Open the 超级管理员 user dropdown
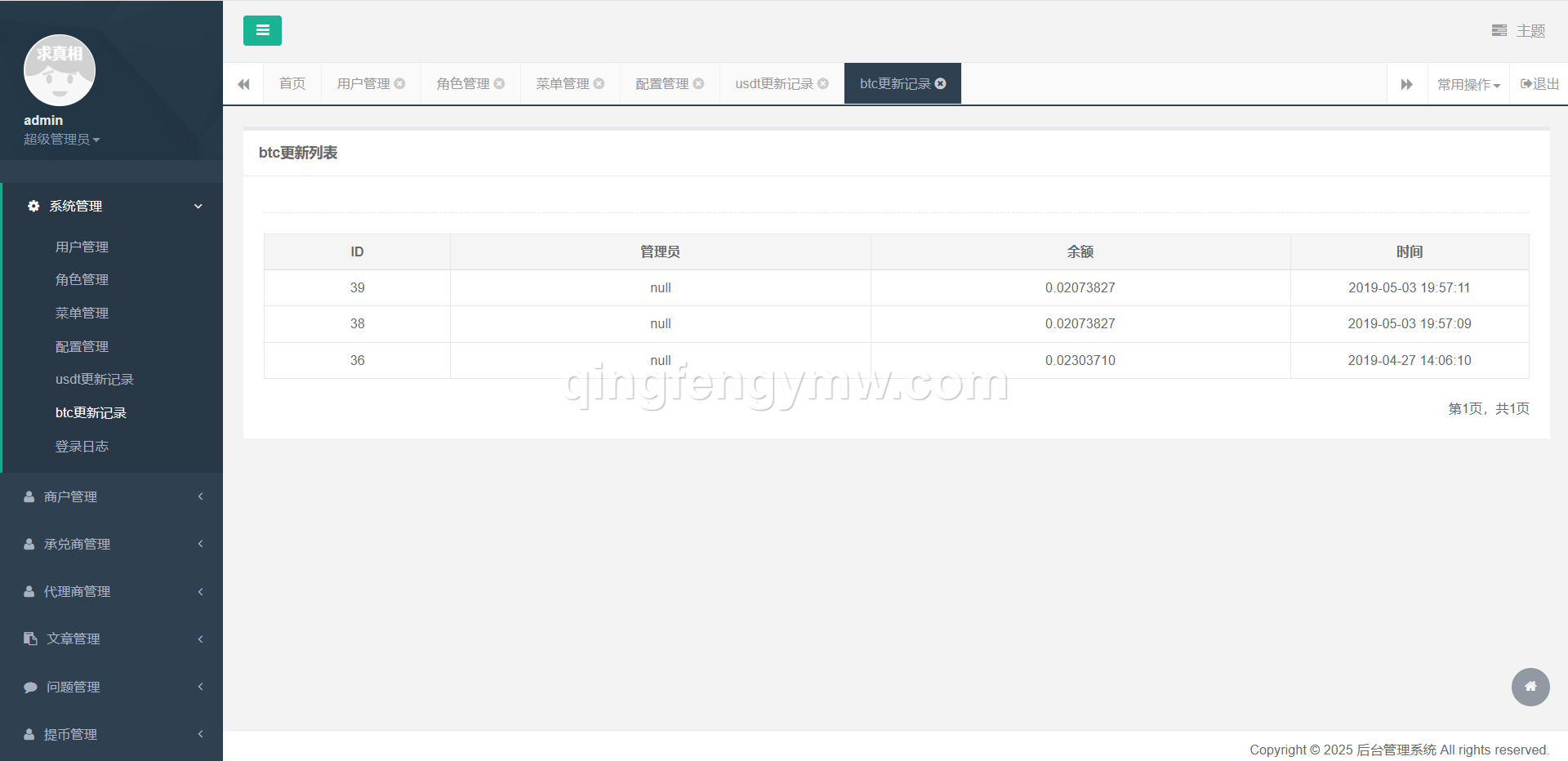The image size is (1568, 761). (x=62, y=140)
